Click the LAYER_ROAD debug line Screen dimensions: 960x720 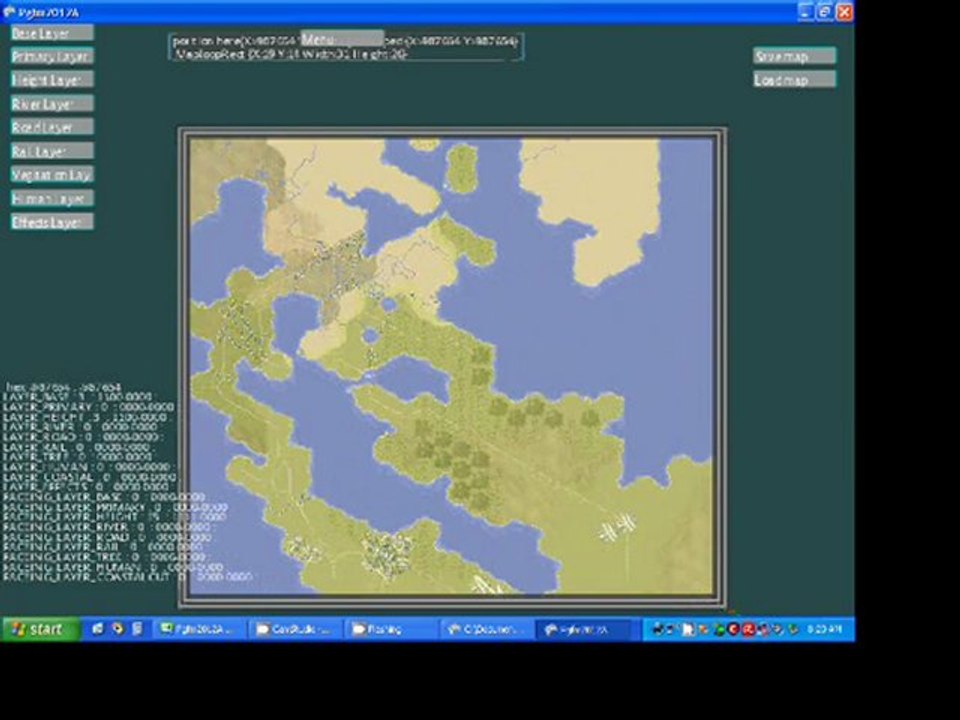tap(83, 437)
